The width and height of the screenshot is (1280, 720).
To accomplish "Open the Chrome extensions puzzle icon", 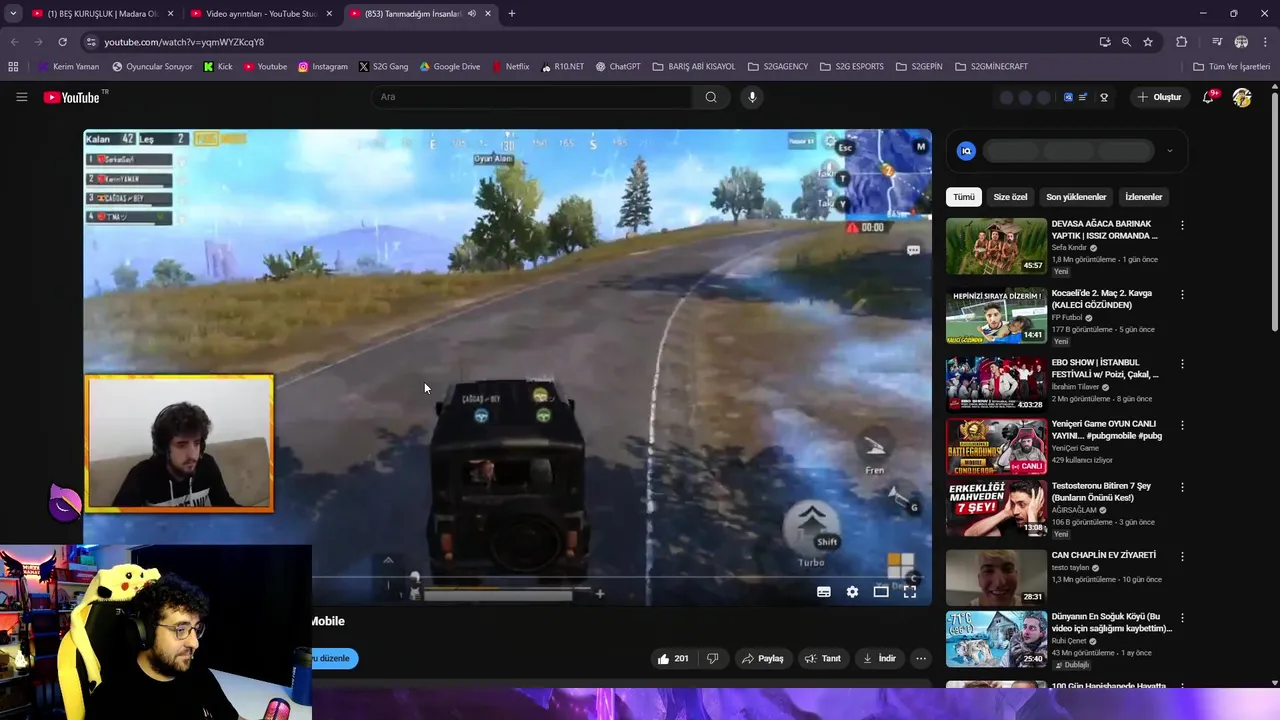I will point(1181,42).
